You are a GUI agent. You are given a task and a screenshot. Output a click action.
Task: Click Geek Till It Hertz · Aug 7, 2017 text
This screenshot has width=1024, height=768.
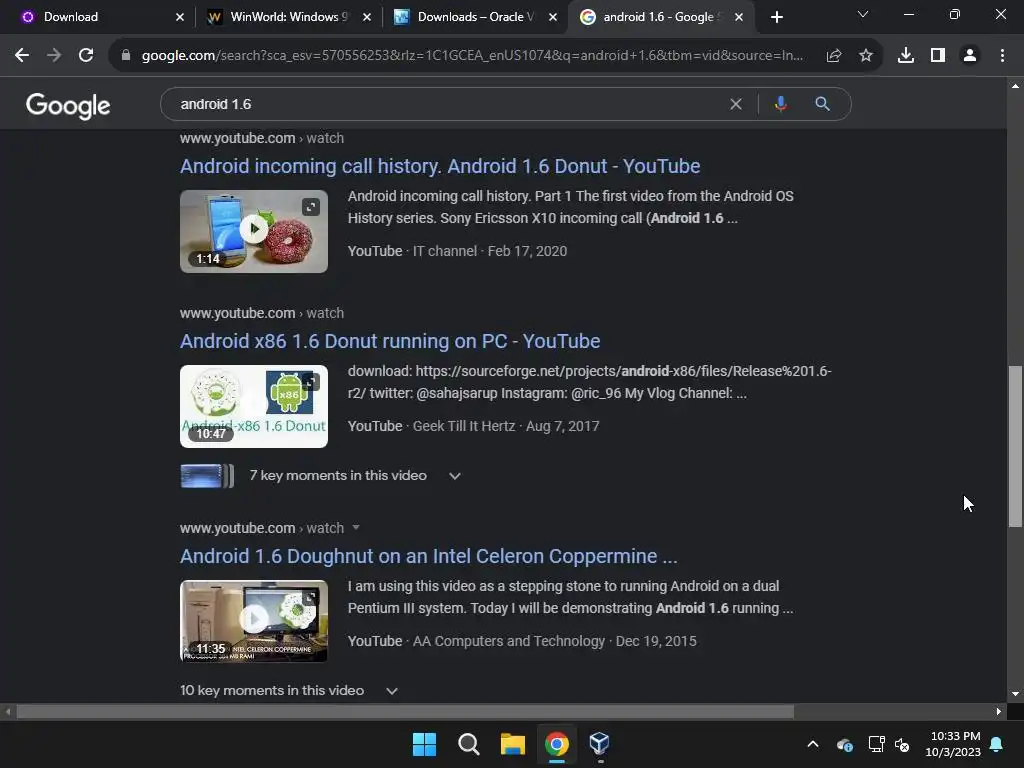pyautogui.click(x=506, y=426)
